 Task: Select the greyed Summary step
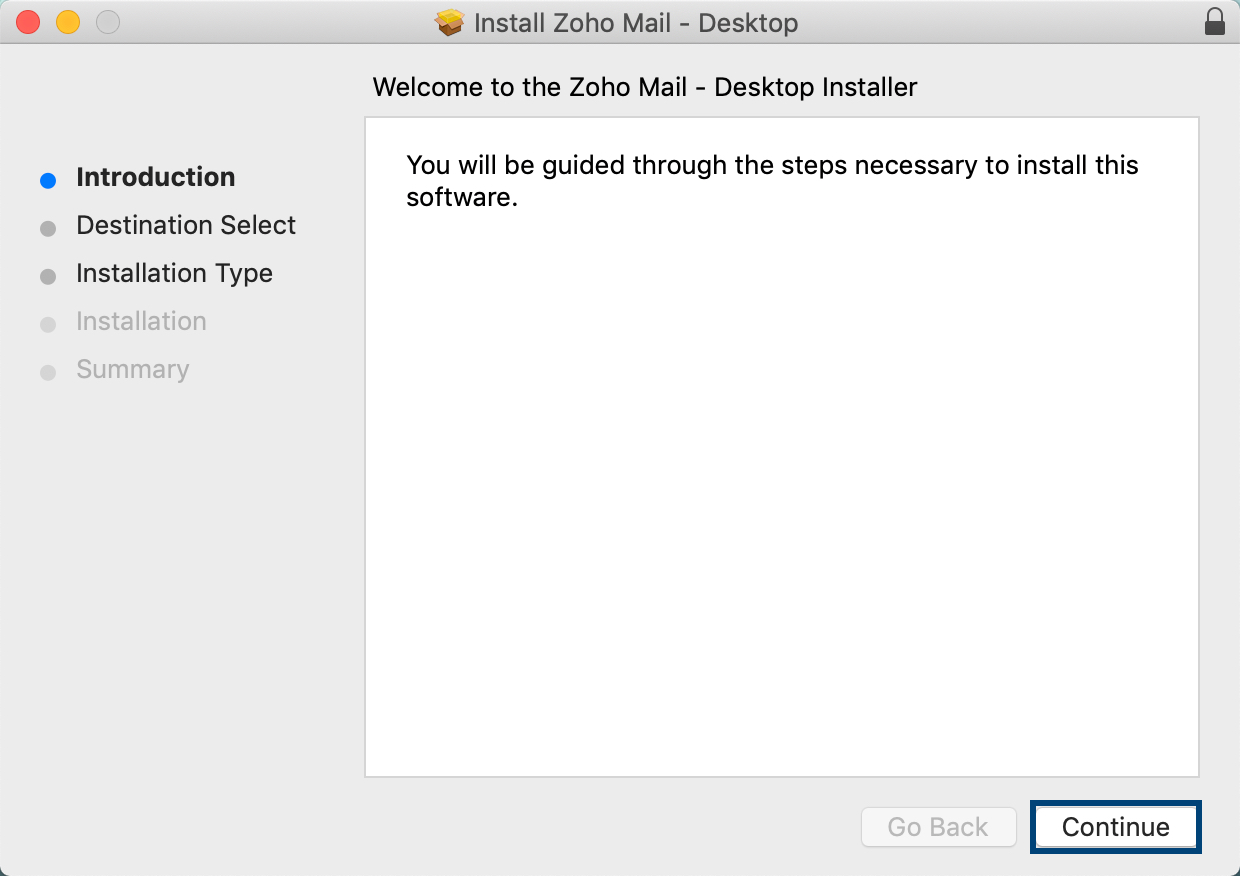[x=132, y=369]
